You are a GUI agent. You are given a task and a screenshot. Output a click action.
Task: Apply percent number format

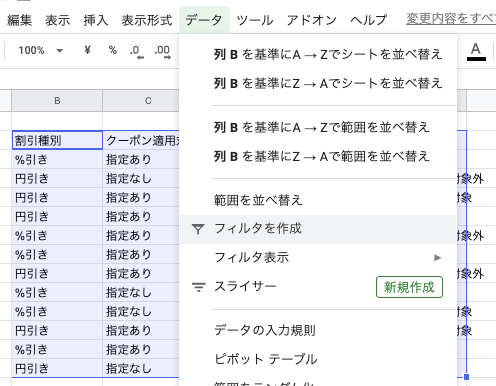click(x=113, y=50)
